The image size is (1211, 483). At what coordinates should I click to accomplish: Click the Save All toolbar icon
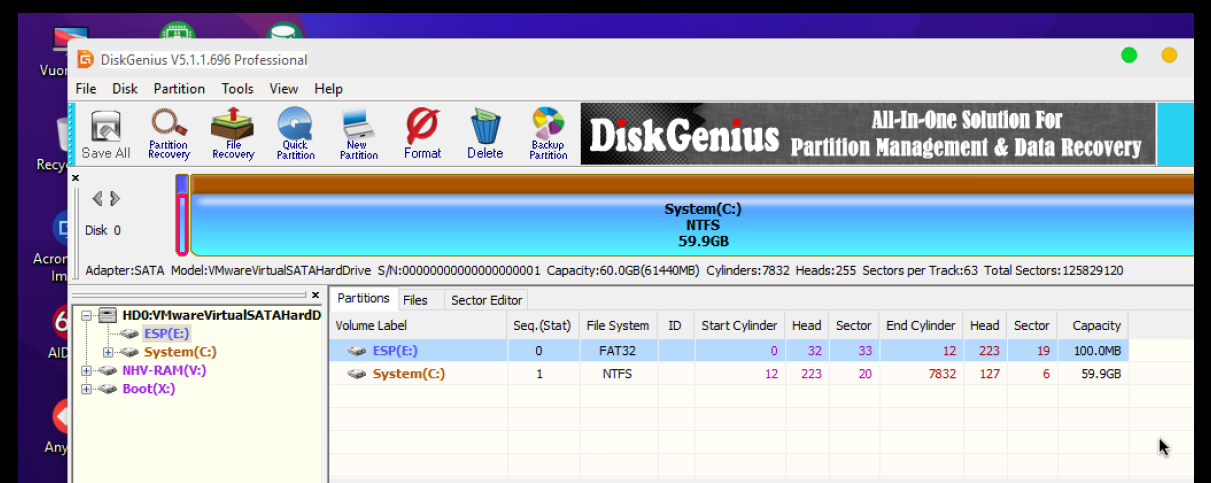point(105,134)
